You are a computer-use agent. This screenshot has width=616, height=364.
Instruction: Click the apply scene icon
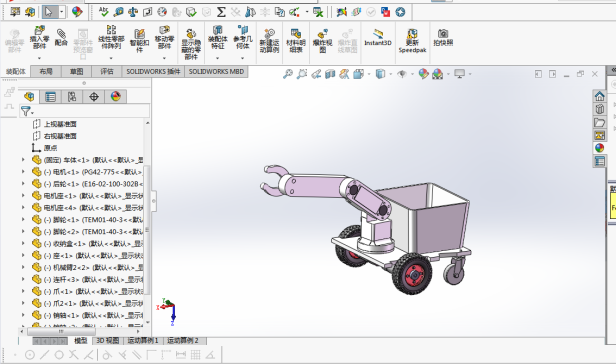point(438,74)
